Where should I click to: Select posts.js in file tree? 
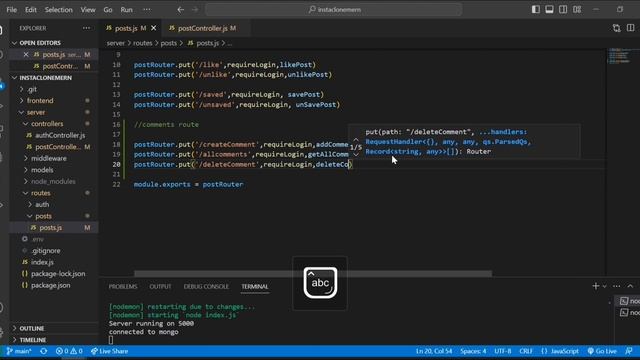(51, 228)
